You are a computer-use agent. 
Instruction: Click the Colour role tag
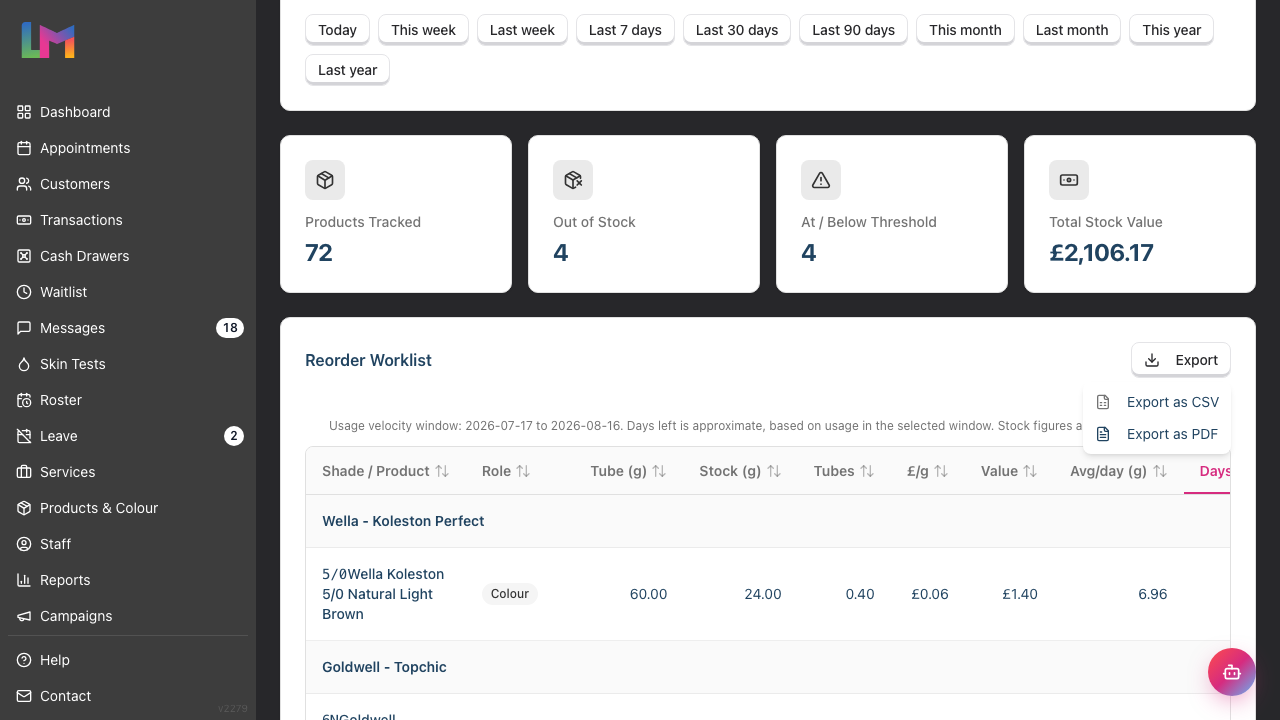point(510,594)
